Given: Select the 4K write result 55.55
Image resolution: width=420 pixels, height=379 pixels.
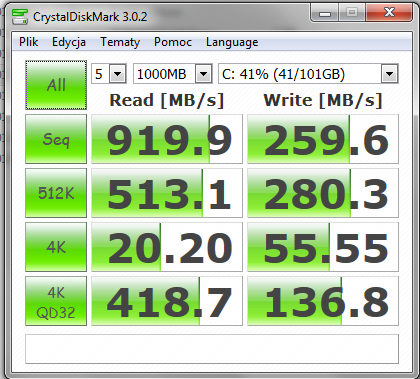Looking at the screenshot, I should 323,247.
